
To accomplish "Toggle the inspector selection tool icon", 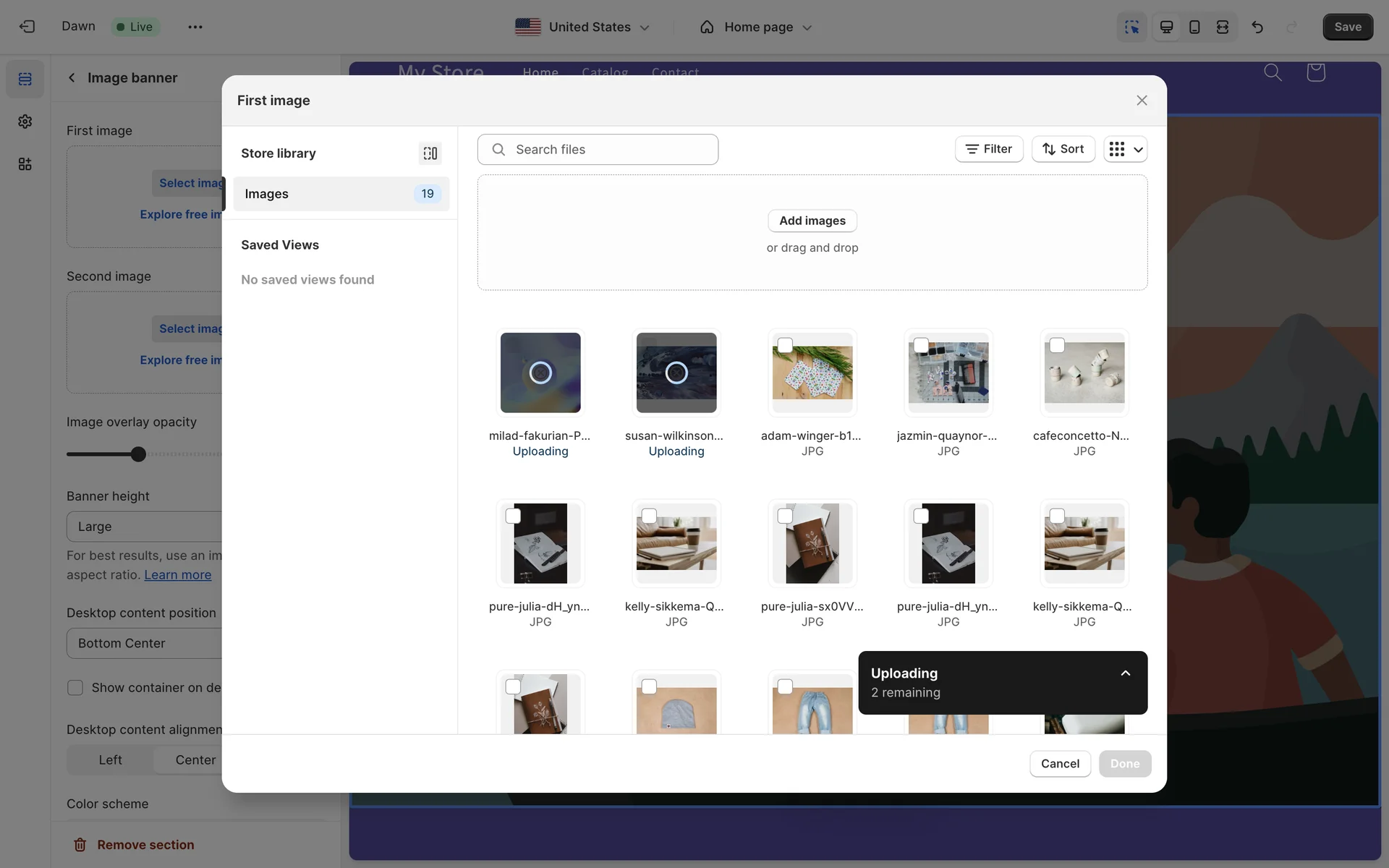I will 1131,27.
